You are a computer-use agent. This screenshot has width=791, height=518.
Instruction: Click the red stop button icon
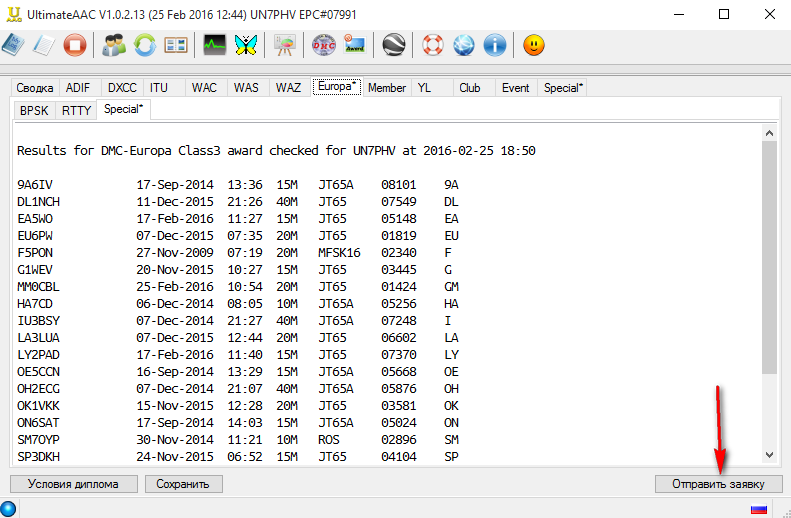pyautogui.click(x=75, y=45)
